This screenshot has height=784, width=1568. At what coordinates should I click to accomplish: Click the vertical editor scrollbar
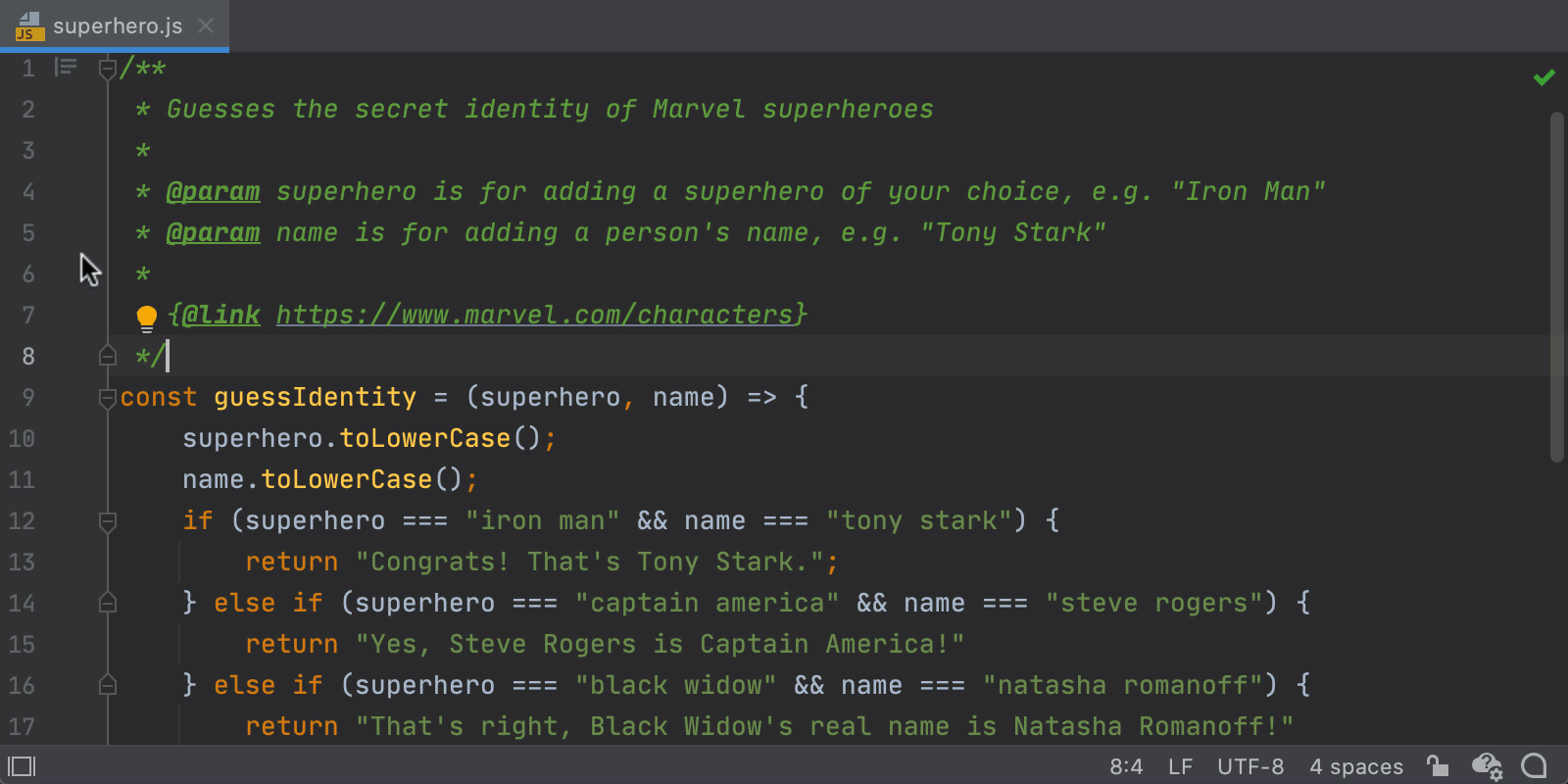point(1557,286)
